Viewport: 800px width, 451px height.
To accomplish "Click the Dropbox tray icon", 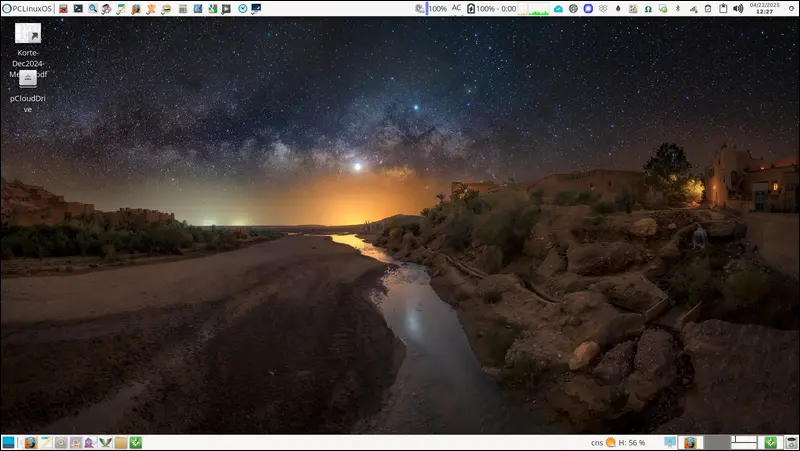I will tap(603, 9).
